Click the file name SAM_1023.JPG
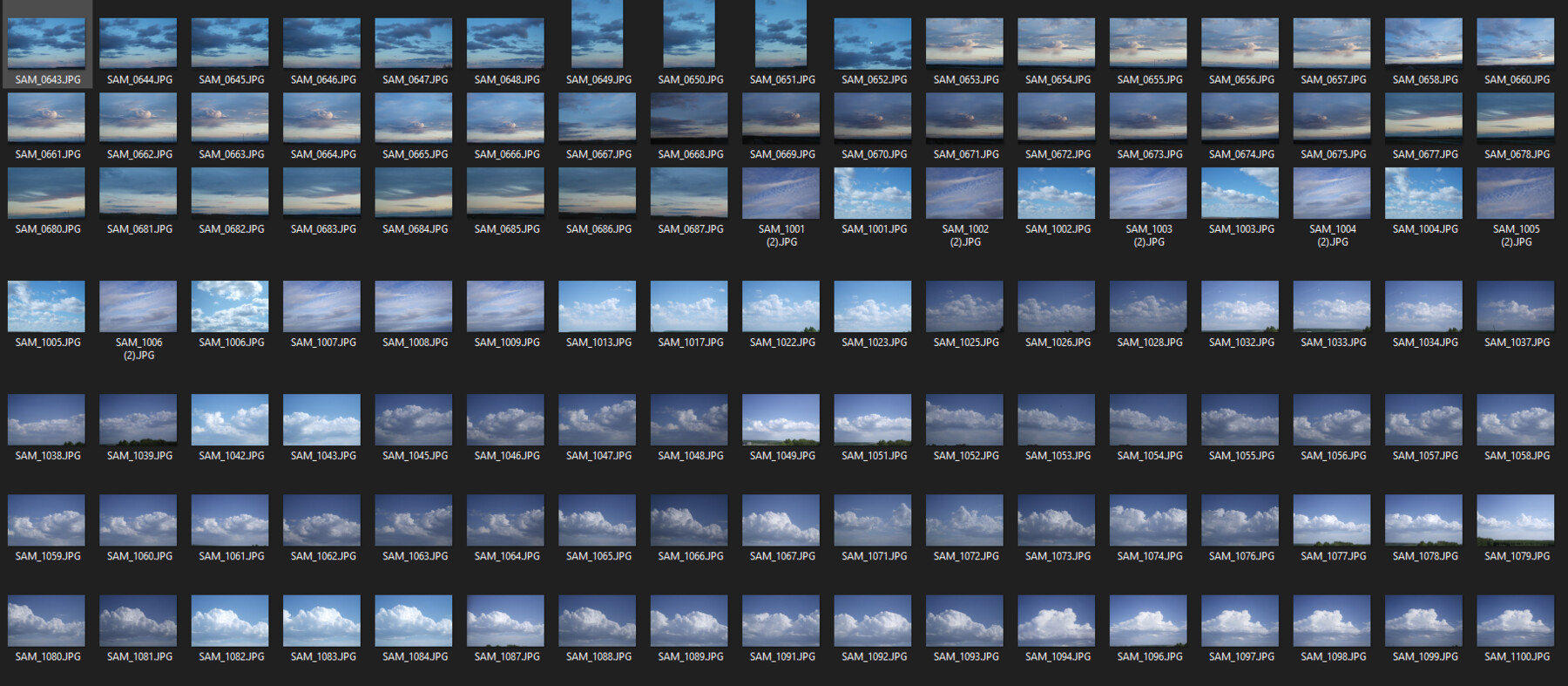This screenshot has height=686, width=1568. (x=875, y=343)
